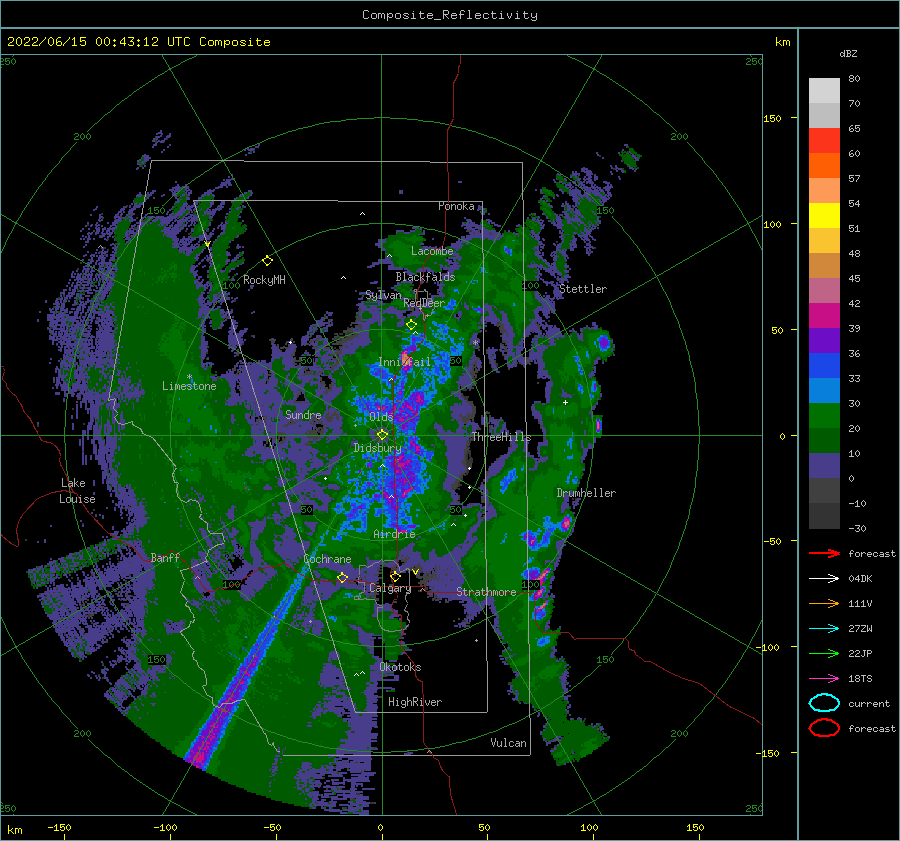This screenshot has height=841, width=900.
Task: Click the HighRiver town label
Action: (x=415, y=702)
